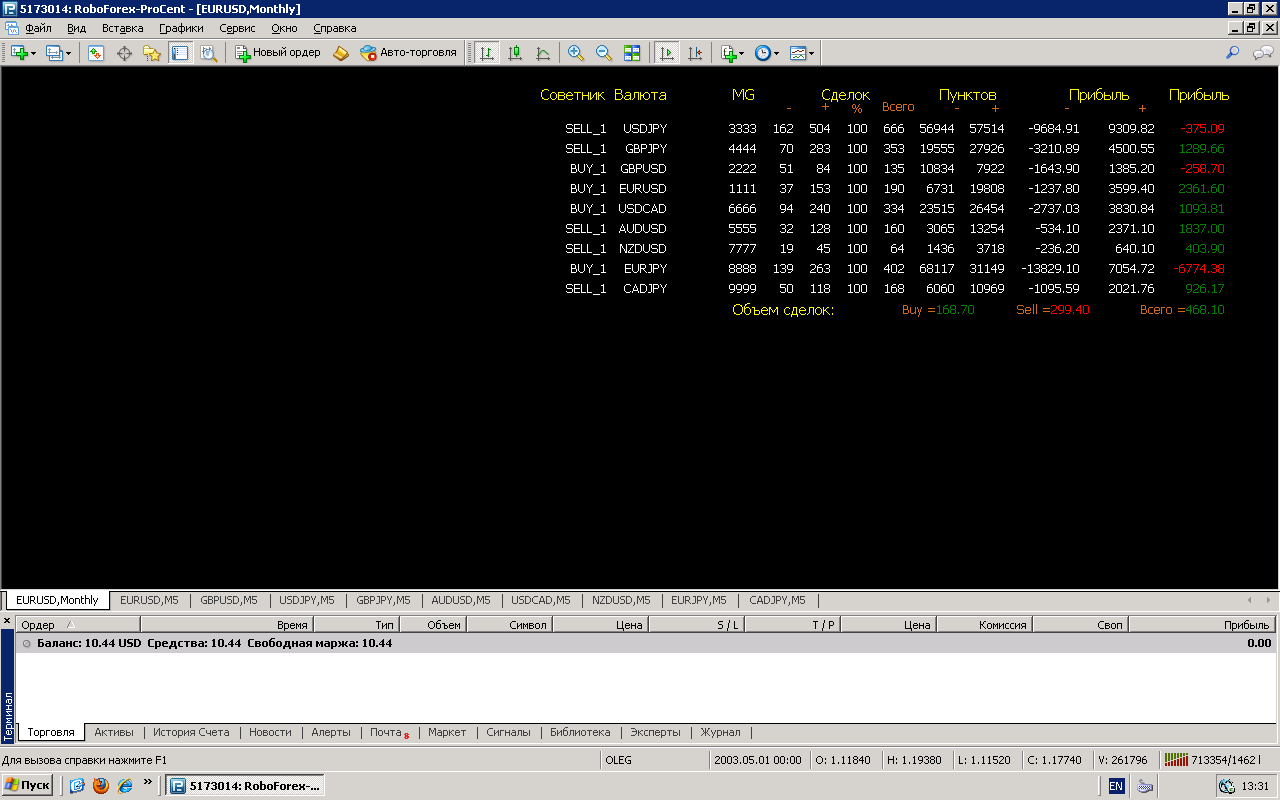The image size is (1280, 800).
Task: Launch Internet Explorer from quick launch
Action: click(124, 786)
